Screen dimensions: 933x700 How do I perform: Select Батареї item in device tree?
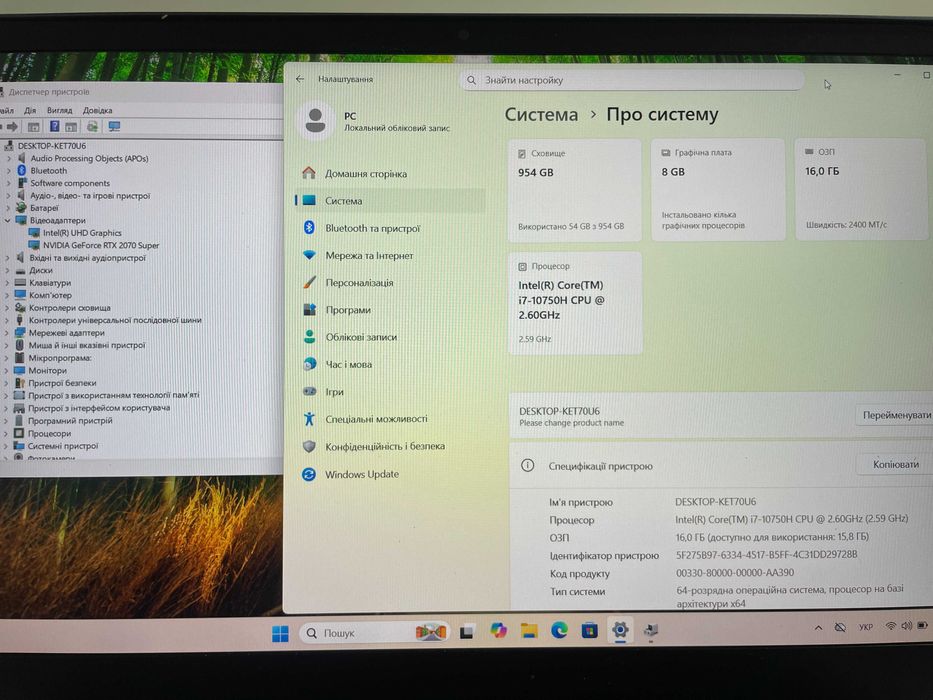tap(44, 208)
